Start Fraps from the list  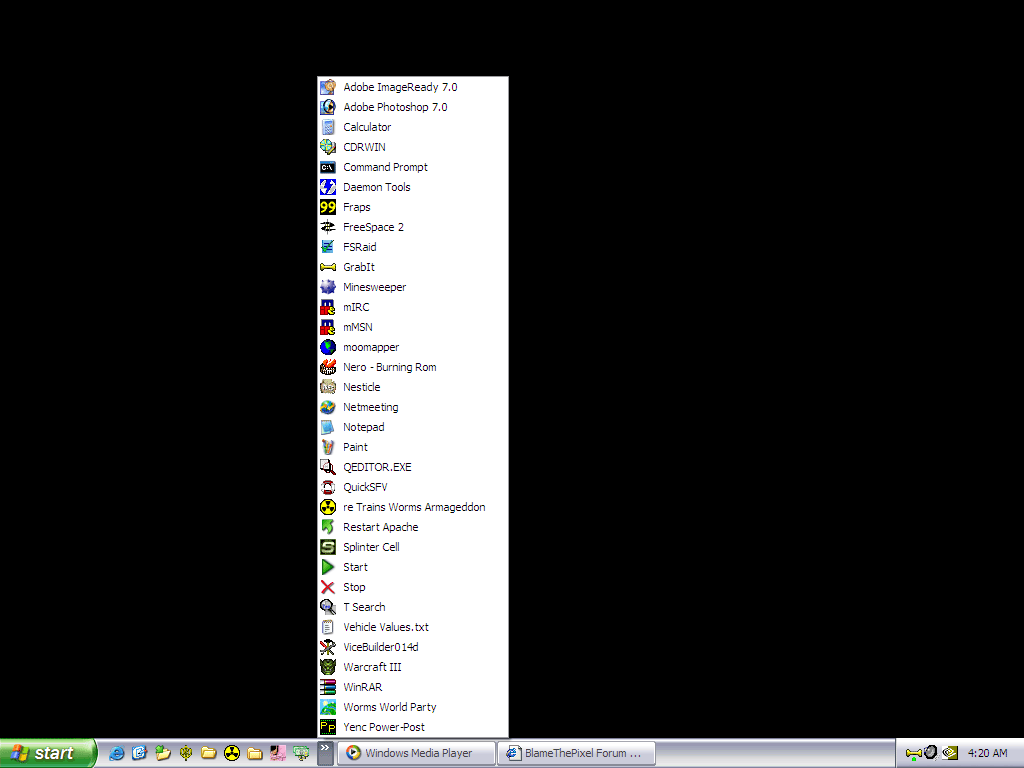413,207
